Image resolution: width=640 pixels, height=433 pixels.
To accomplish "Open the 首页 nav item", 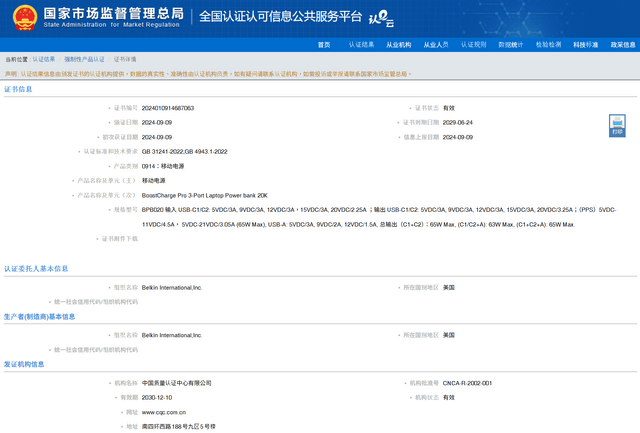I will click(x=324, y=45).
